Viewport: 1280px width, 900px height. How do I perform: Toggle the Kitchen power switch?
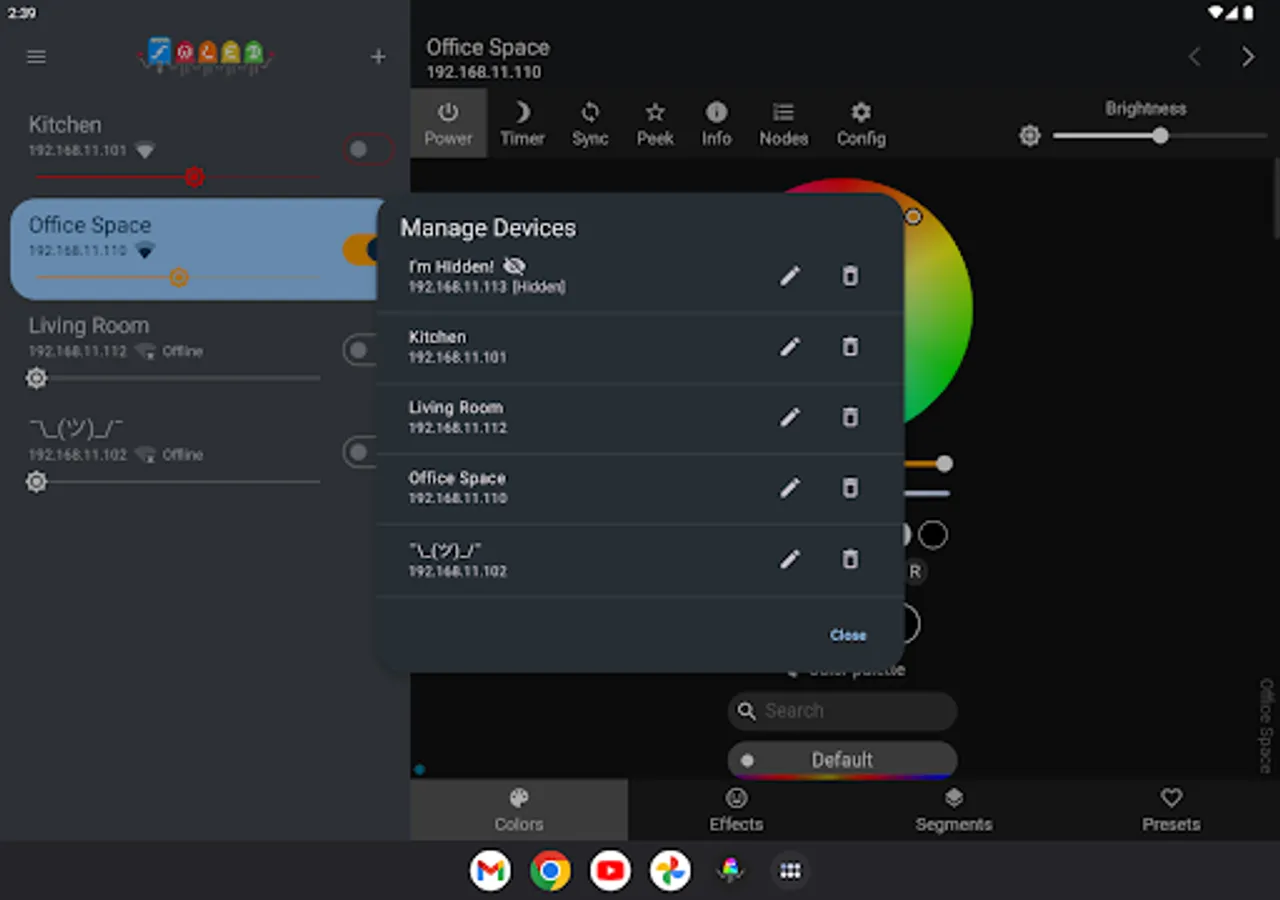[367, 150]
